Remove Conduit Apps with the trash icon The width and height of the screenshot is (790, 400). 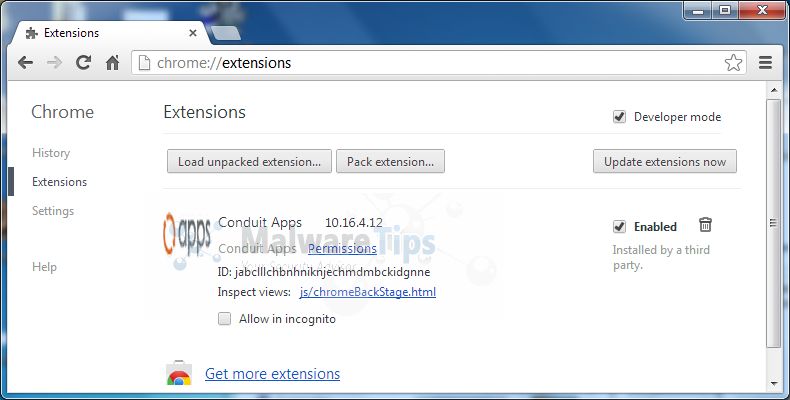click(x=705, y=225)
